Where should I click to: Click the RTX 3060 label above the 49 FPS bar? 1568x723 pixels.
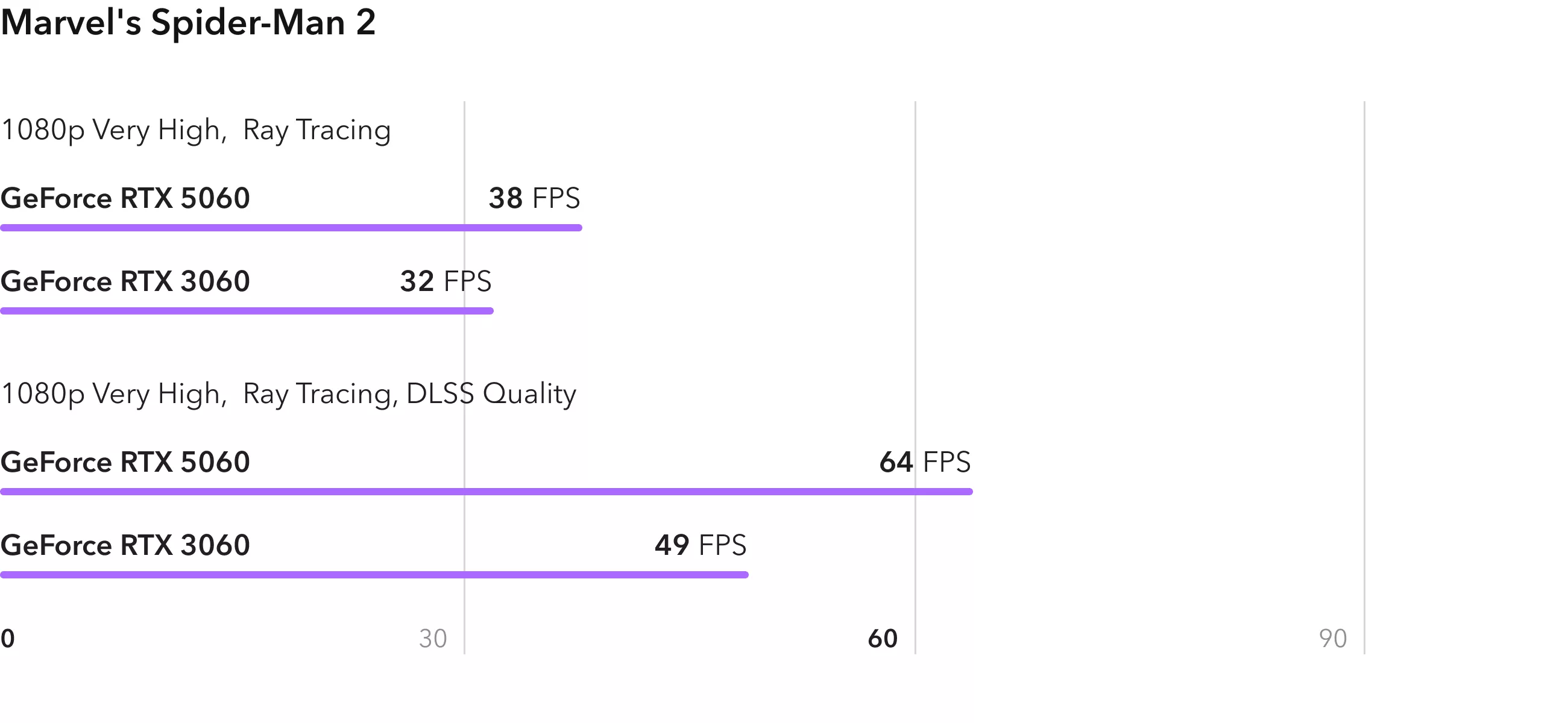(125, 545)
